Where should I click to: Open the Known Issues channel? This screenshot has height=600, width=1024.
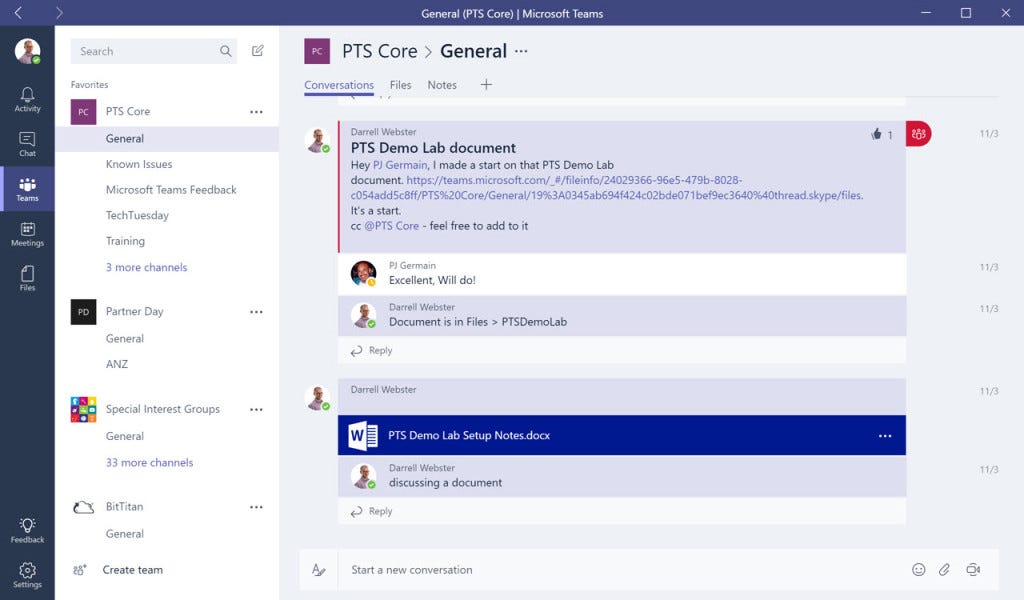[x=139, y=164]
